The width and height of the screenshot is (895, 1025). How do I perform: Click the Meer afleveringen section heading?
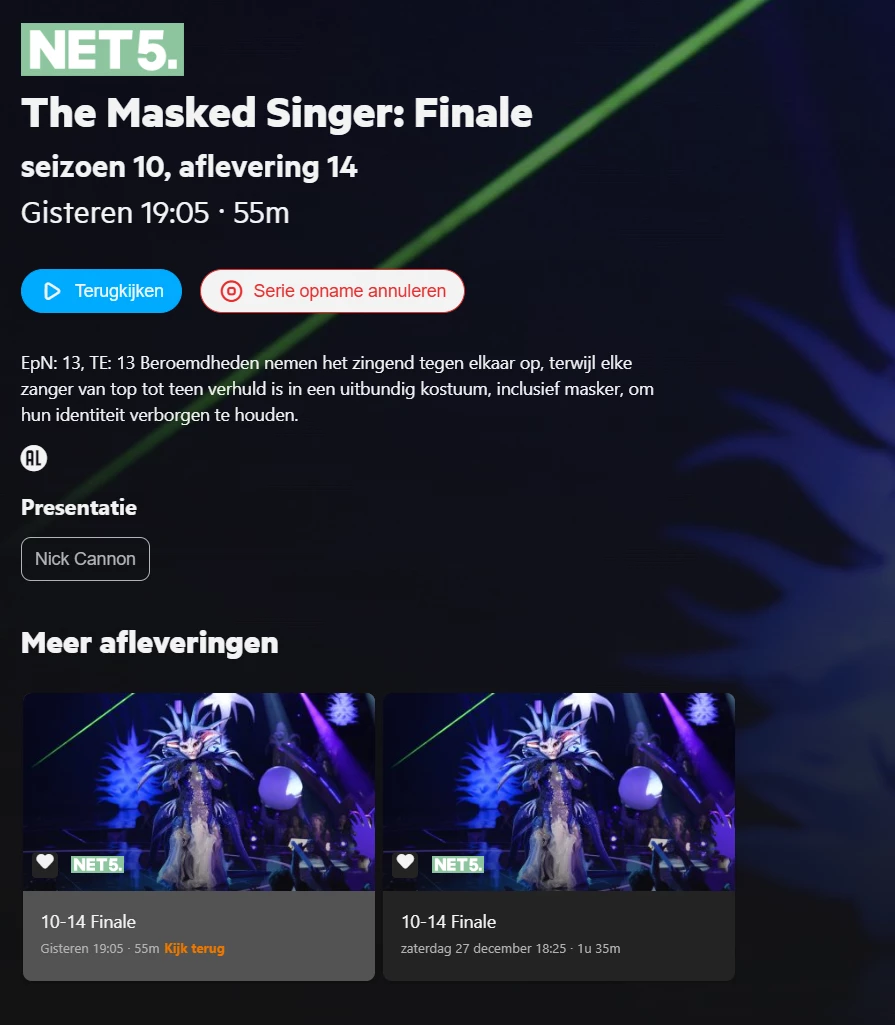pos(150,643)
